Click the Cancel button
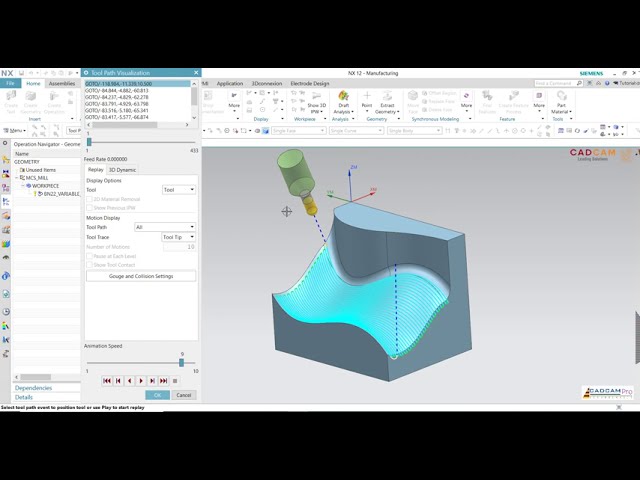Screen dimensions: 640x480 (184, 395)
